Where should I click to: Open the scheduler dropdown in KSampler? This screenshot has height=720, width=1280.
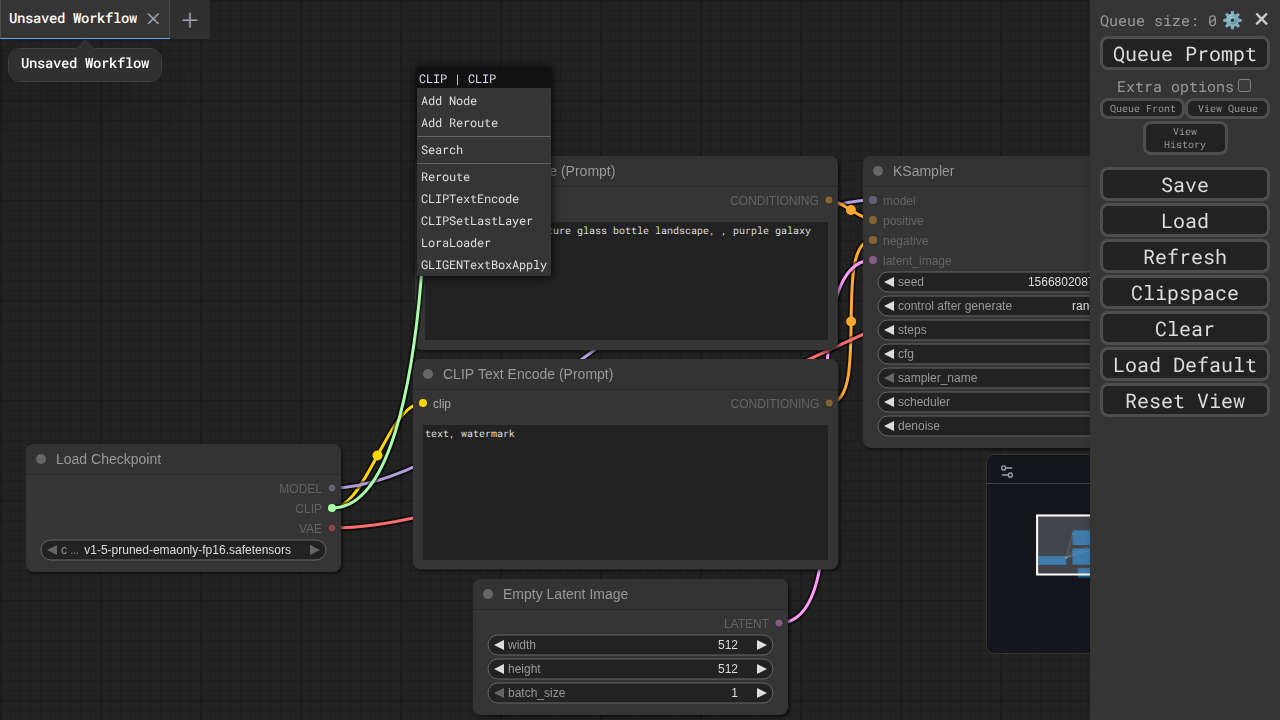click(985, 402)
